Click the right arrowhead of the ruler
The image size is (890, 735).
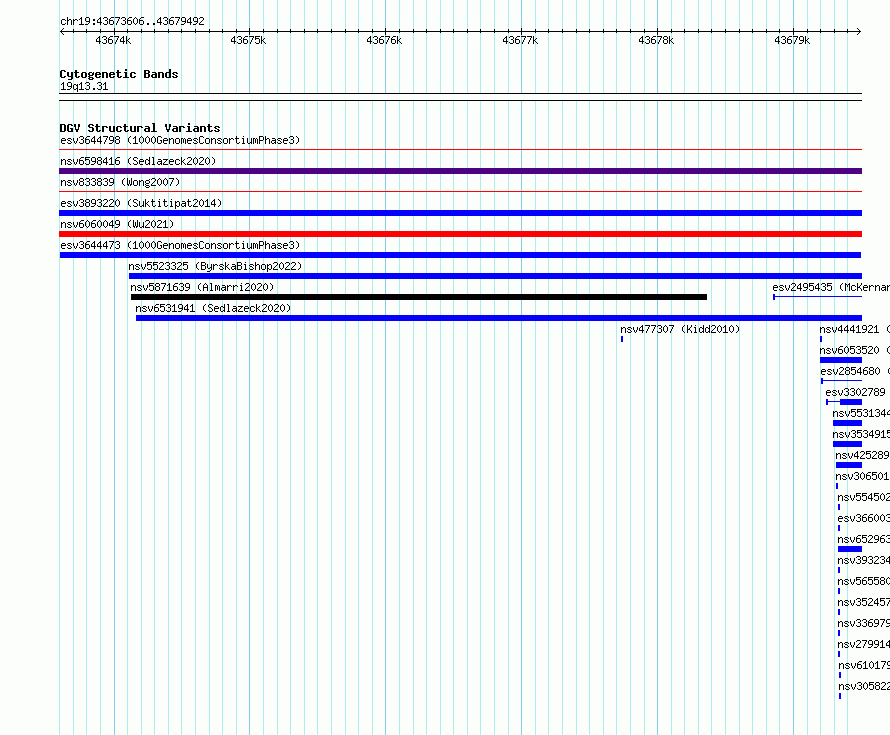[x=859, y=32]
